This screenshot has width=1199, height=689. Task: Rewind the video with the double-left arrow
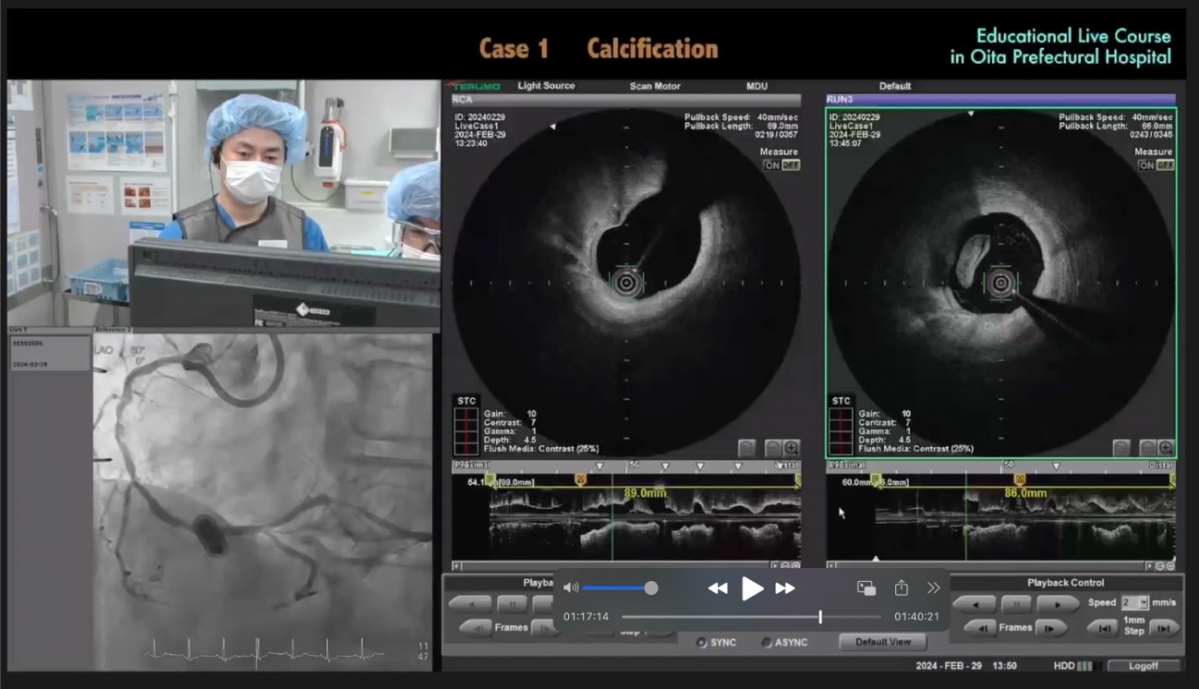point(717,588)
